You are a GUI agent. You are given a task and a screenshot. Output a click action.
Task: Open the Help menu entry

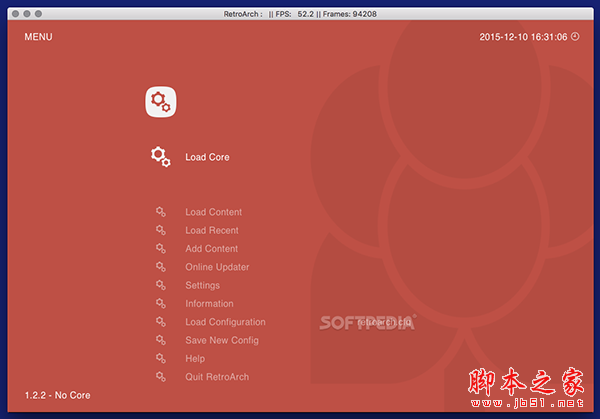[x=195, y=359]
